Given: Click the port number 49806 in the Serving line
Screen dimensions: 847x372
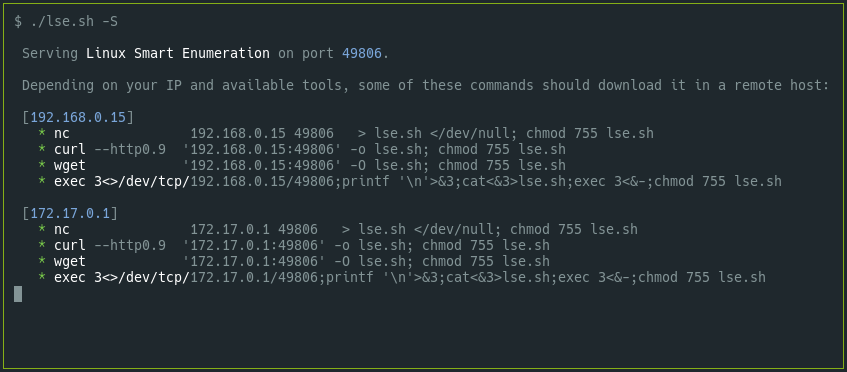Looking at the screenshot, I should point(362,53).
